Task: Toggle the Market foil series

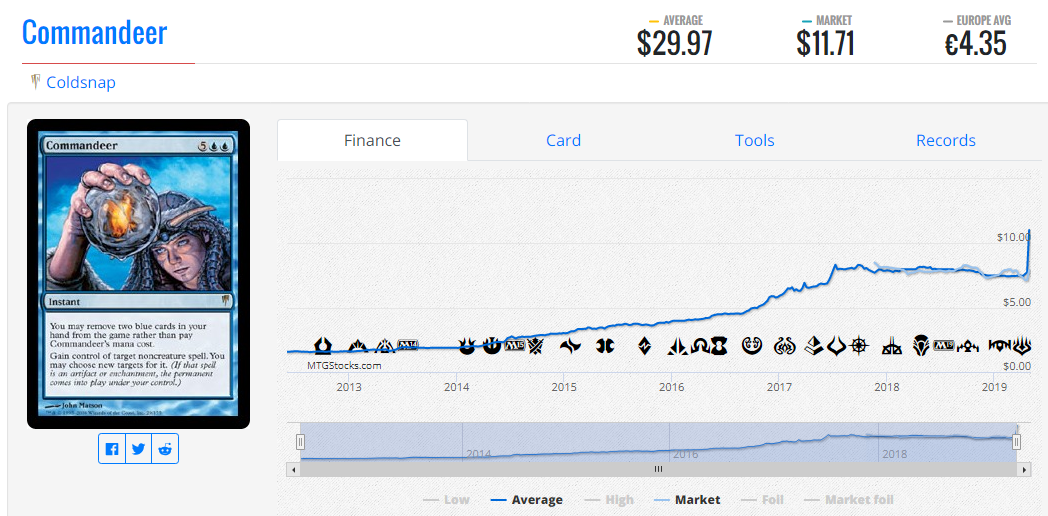Action: [858, 499]
